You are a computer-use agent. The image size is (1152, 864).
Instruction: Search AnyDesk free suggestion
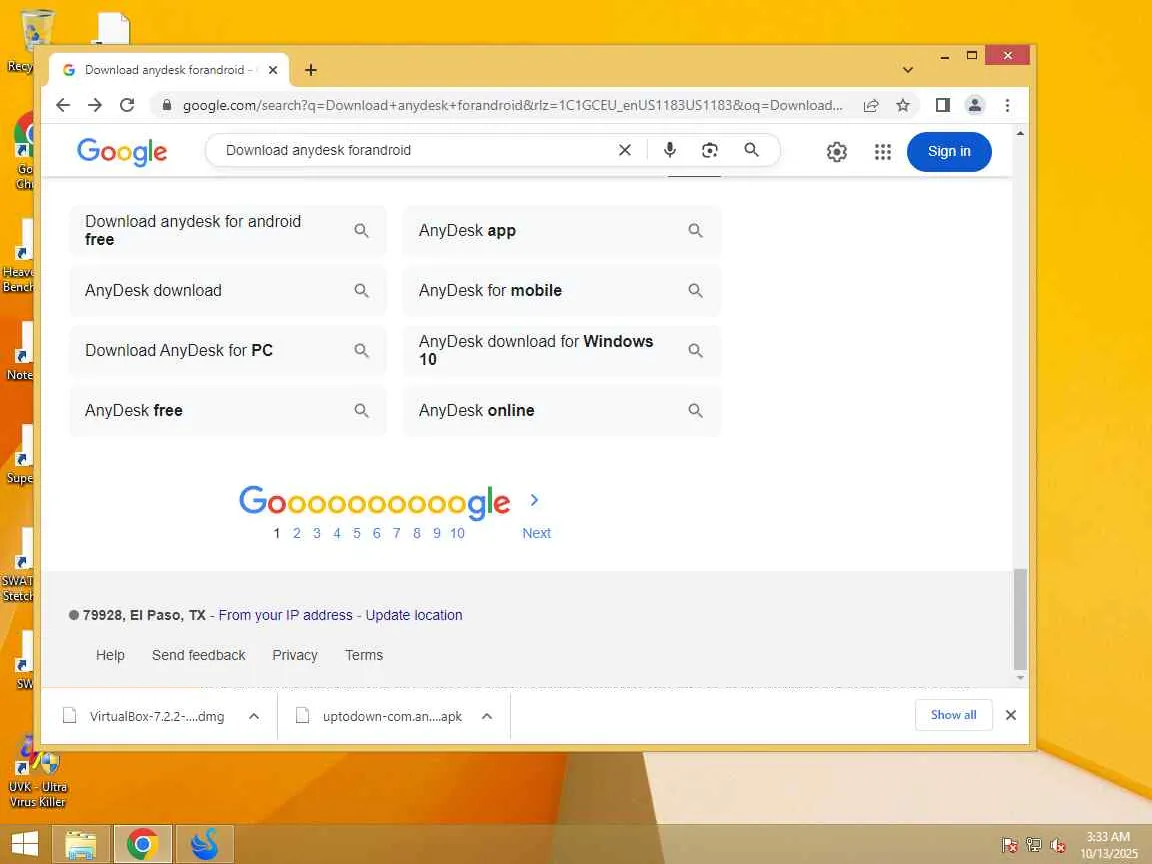228,410
